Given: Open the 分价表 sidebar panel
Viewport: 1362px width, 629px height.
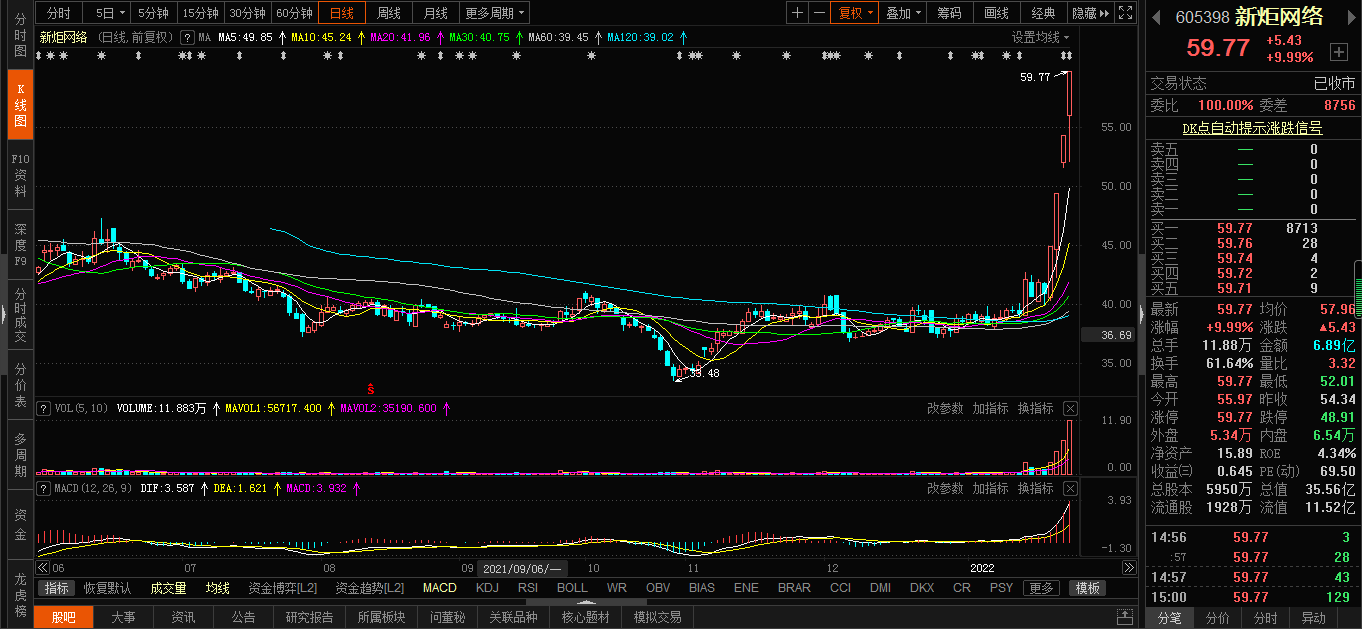Looking at the screenshot, I should click(x=20, y=384).
